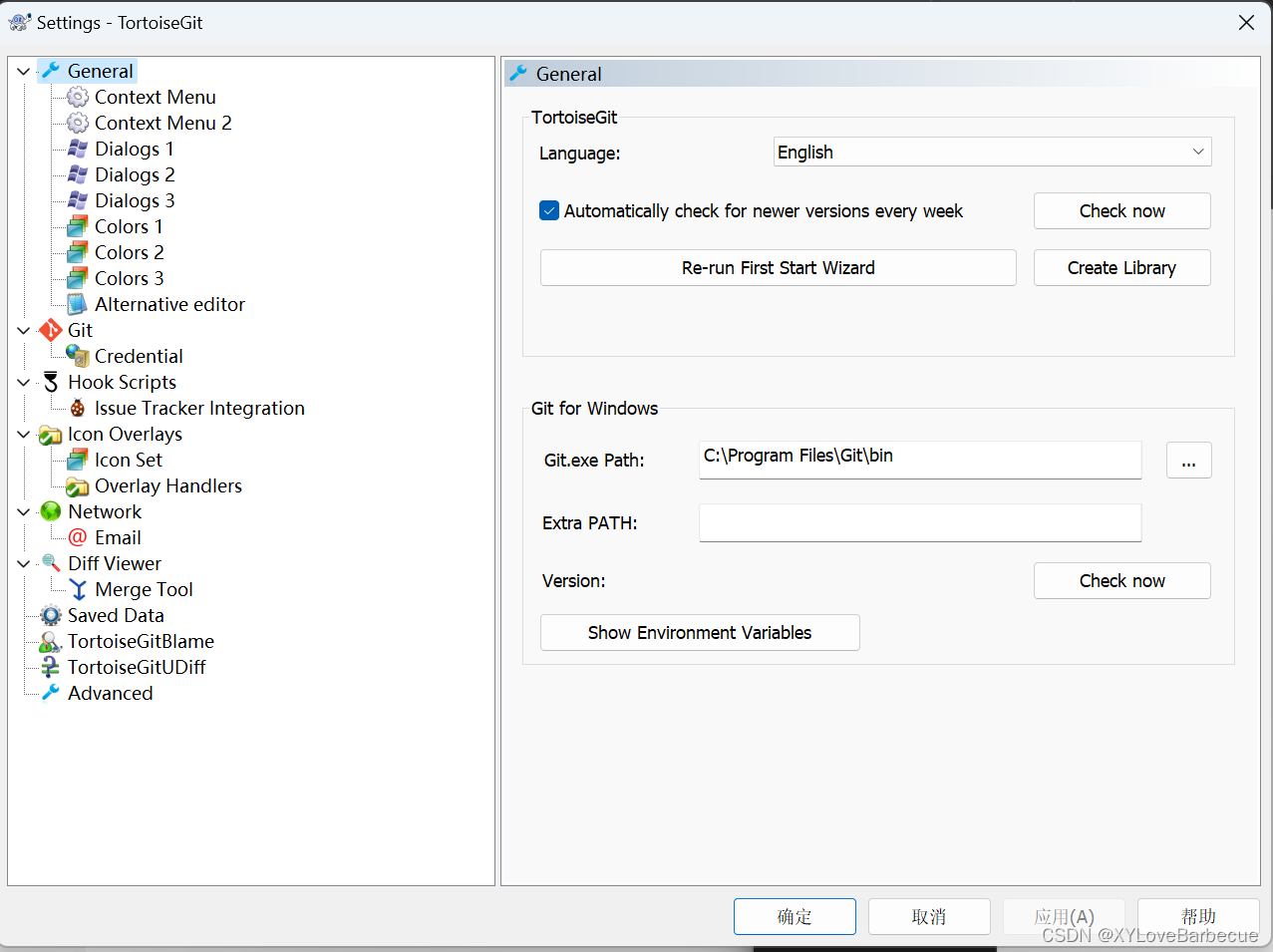Click the Merge Tool fork icon

[x=78, y=589]
